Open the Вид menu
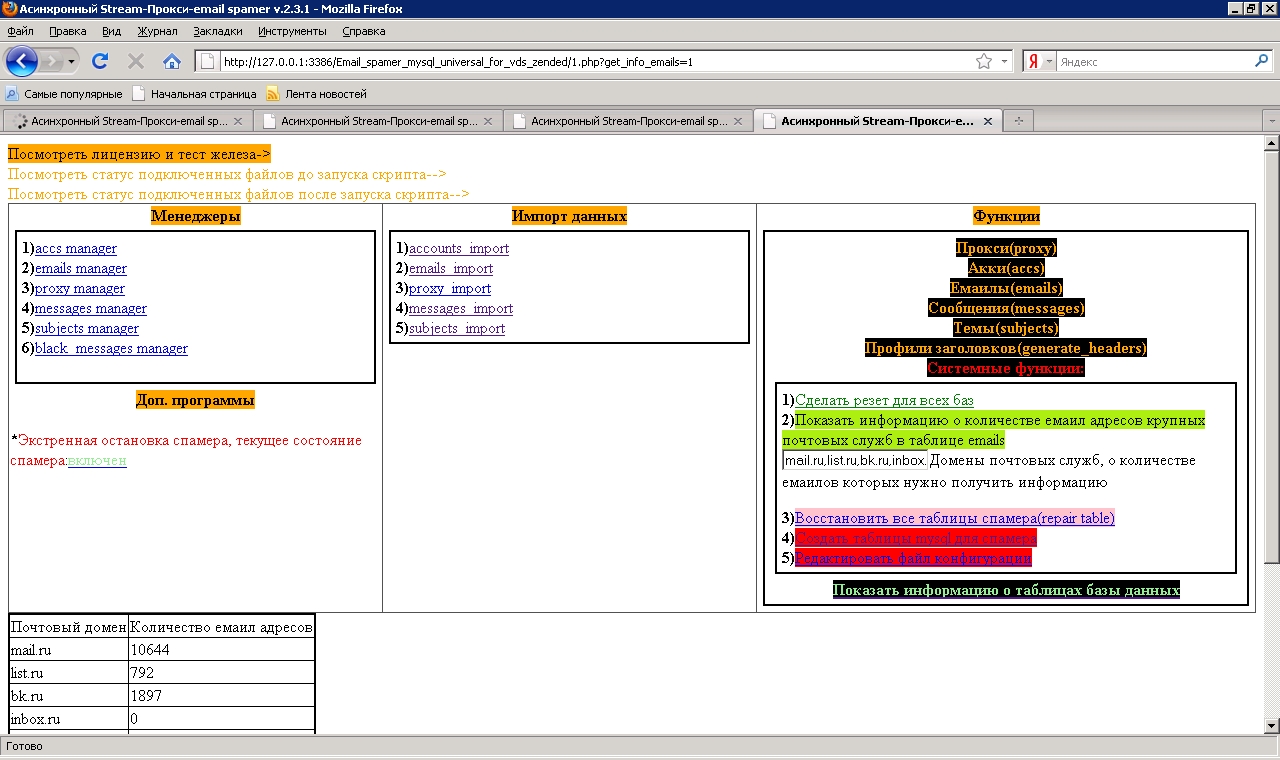Screen dimensions: 1280x760 [111, 31]
